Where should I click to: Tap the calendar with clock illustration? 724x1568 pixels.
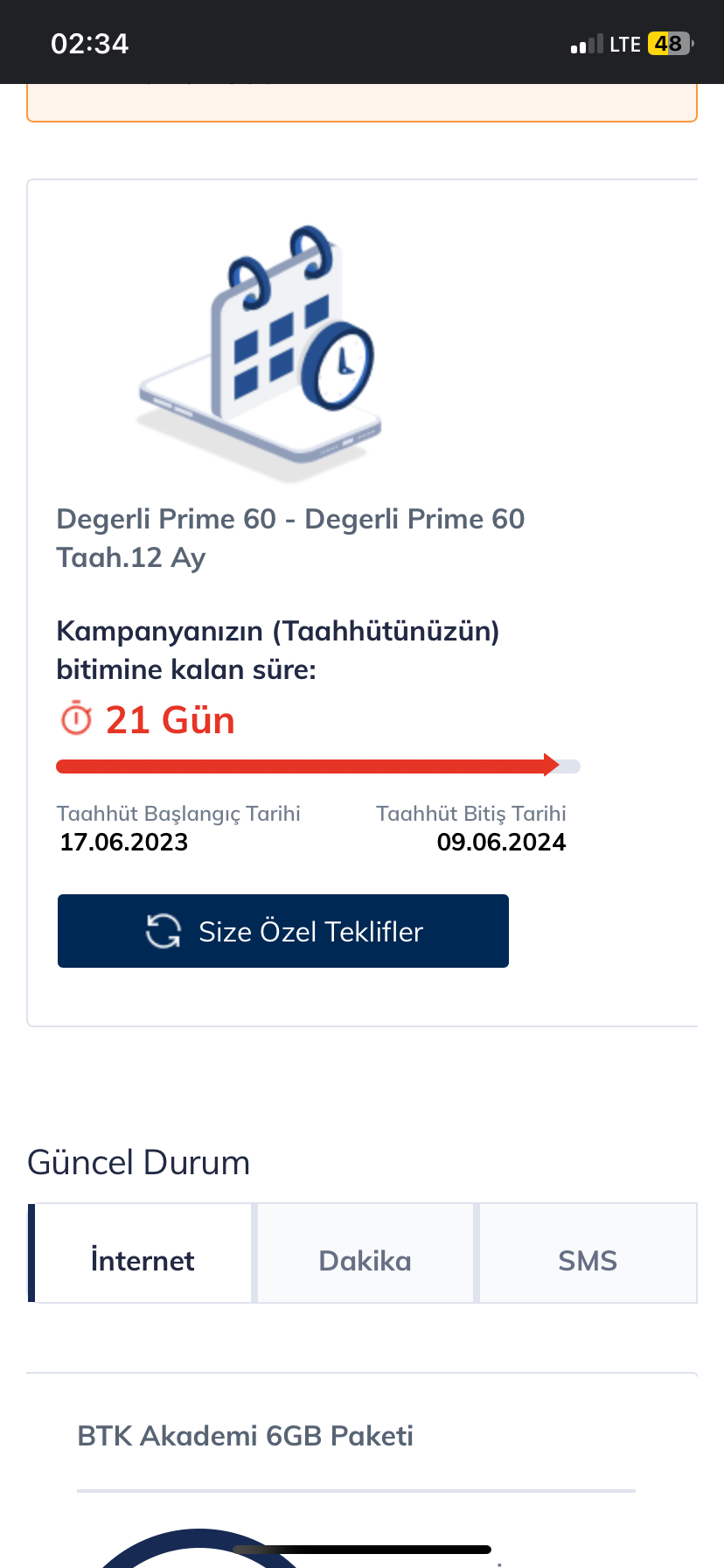pyautogui.click(x=260, y=353)
